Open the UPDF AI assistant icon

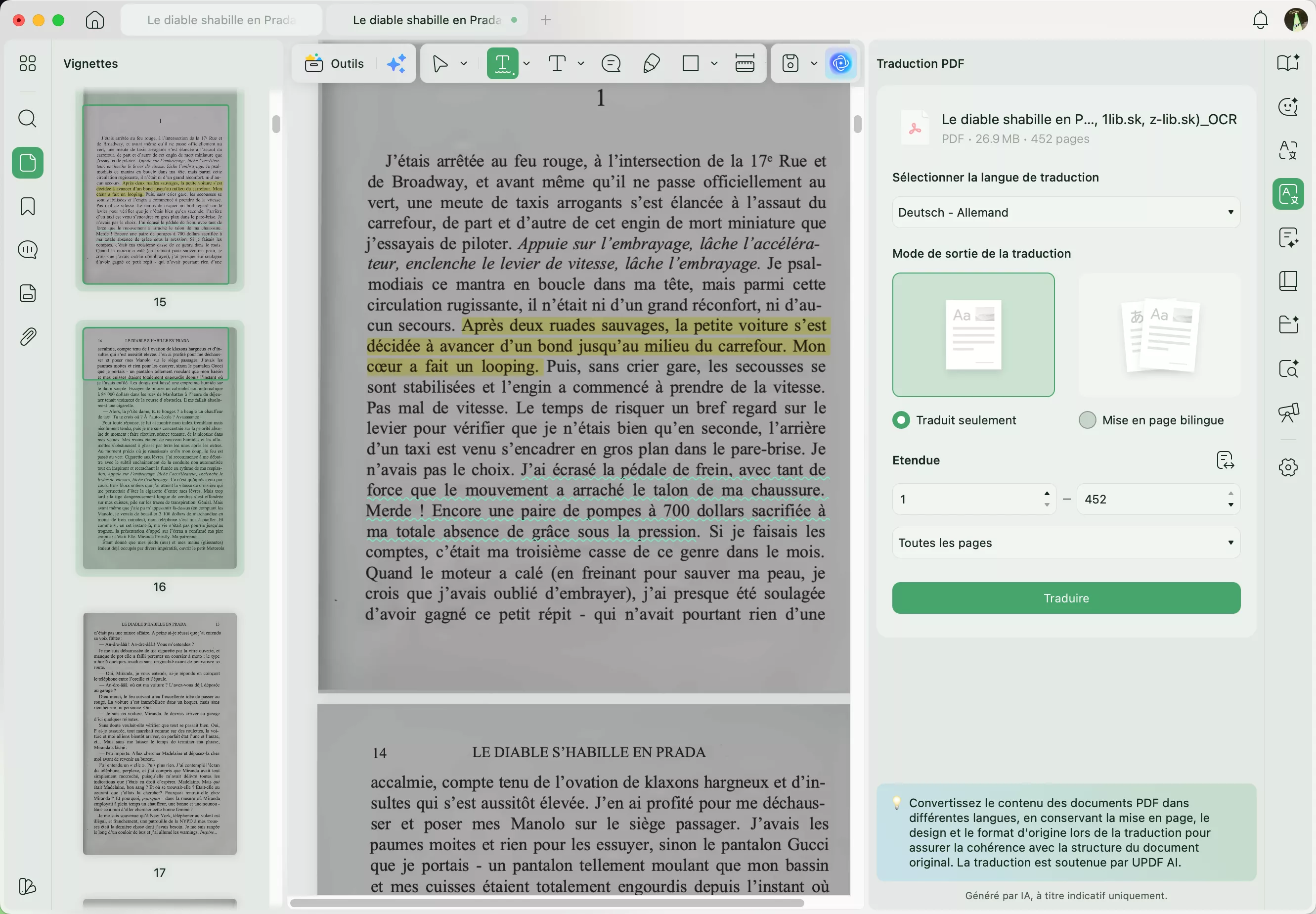click(x=840, y=64)
